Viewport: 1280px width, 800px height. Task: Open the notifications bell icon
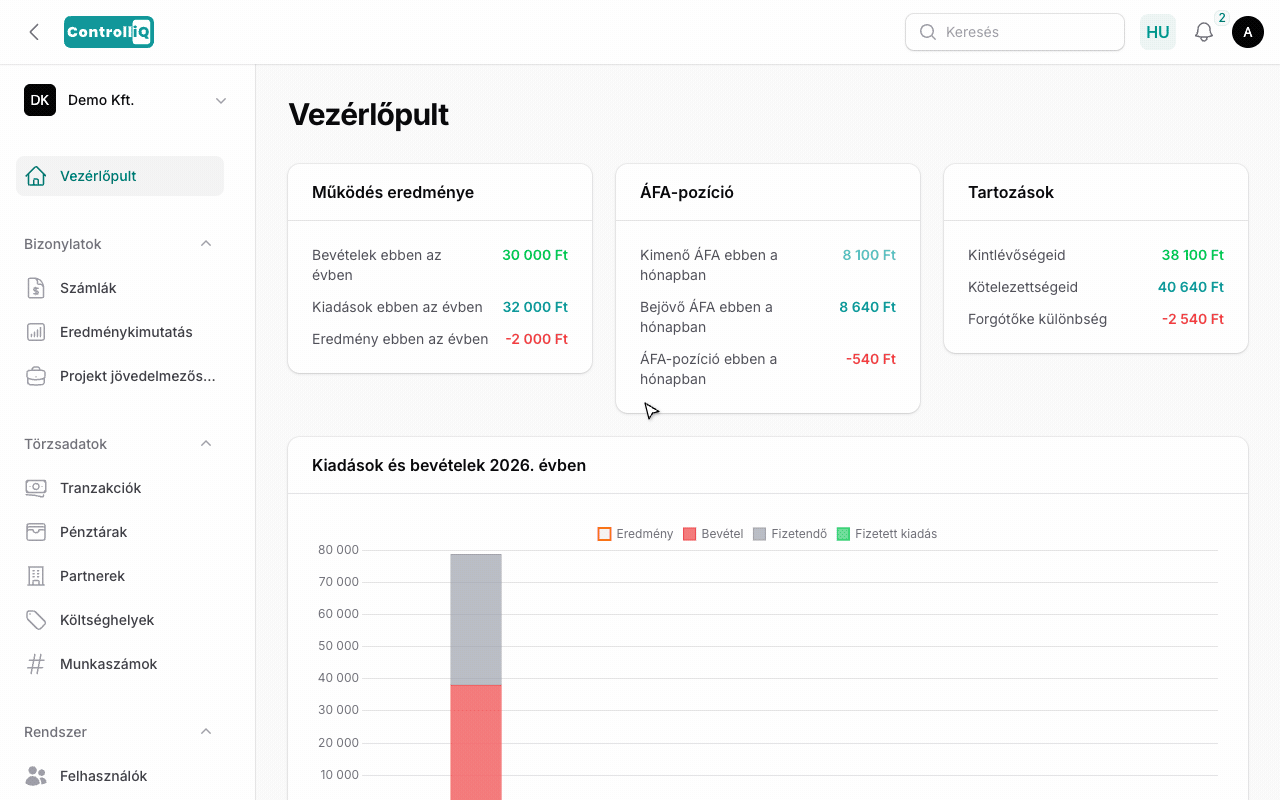(x=1204, y=32)
